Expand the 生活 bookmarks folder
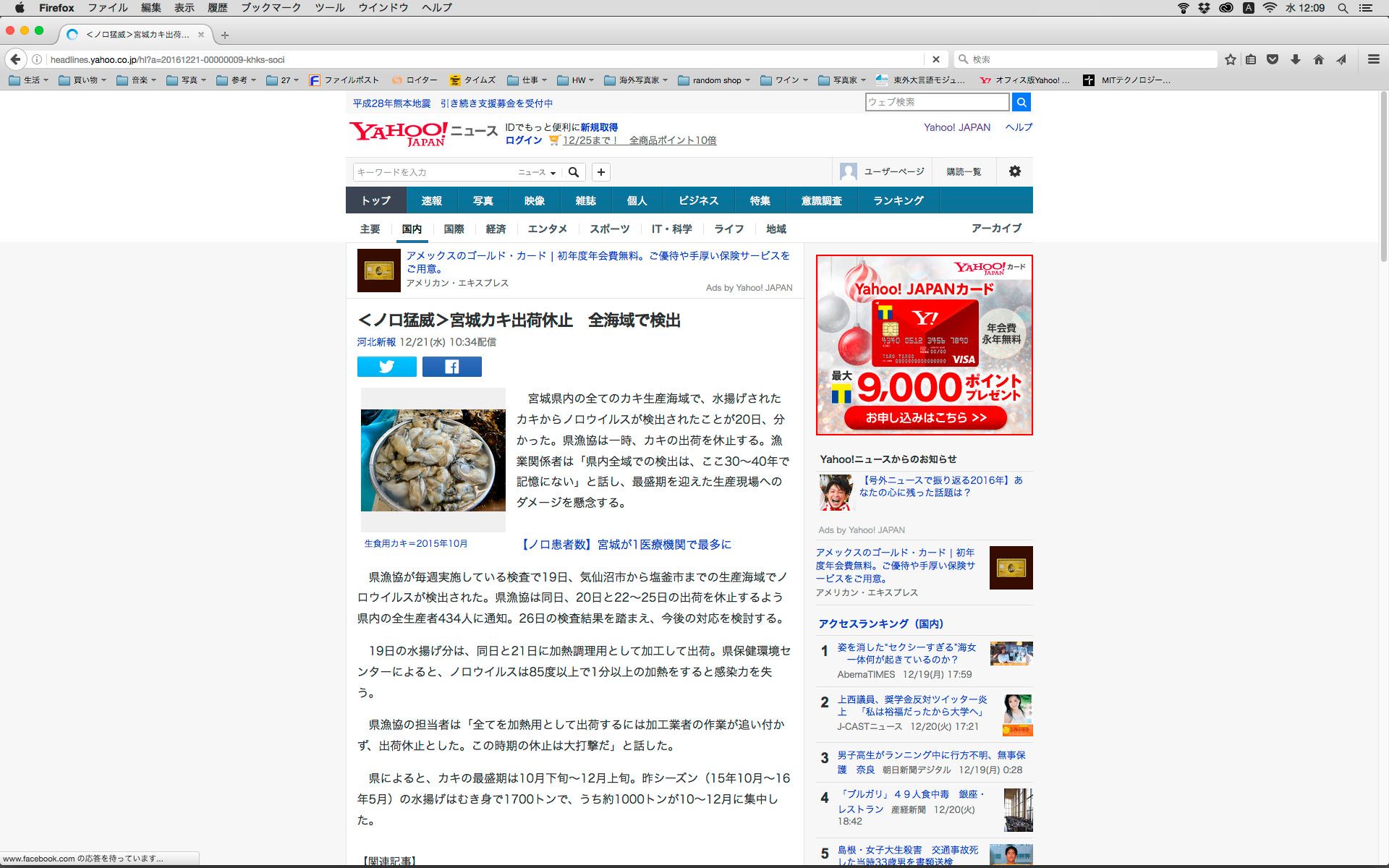 (28, 80)
